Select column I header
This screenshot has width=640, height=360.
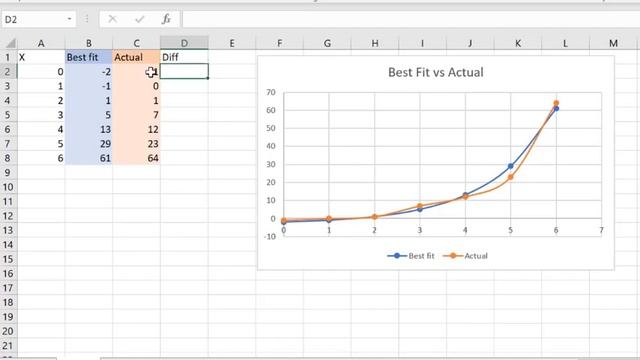click(x=422, y=43)
